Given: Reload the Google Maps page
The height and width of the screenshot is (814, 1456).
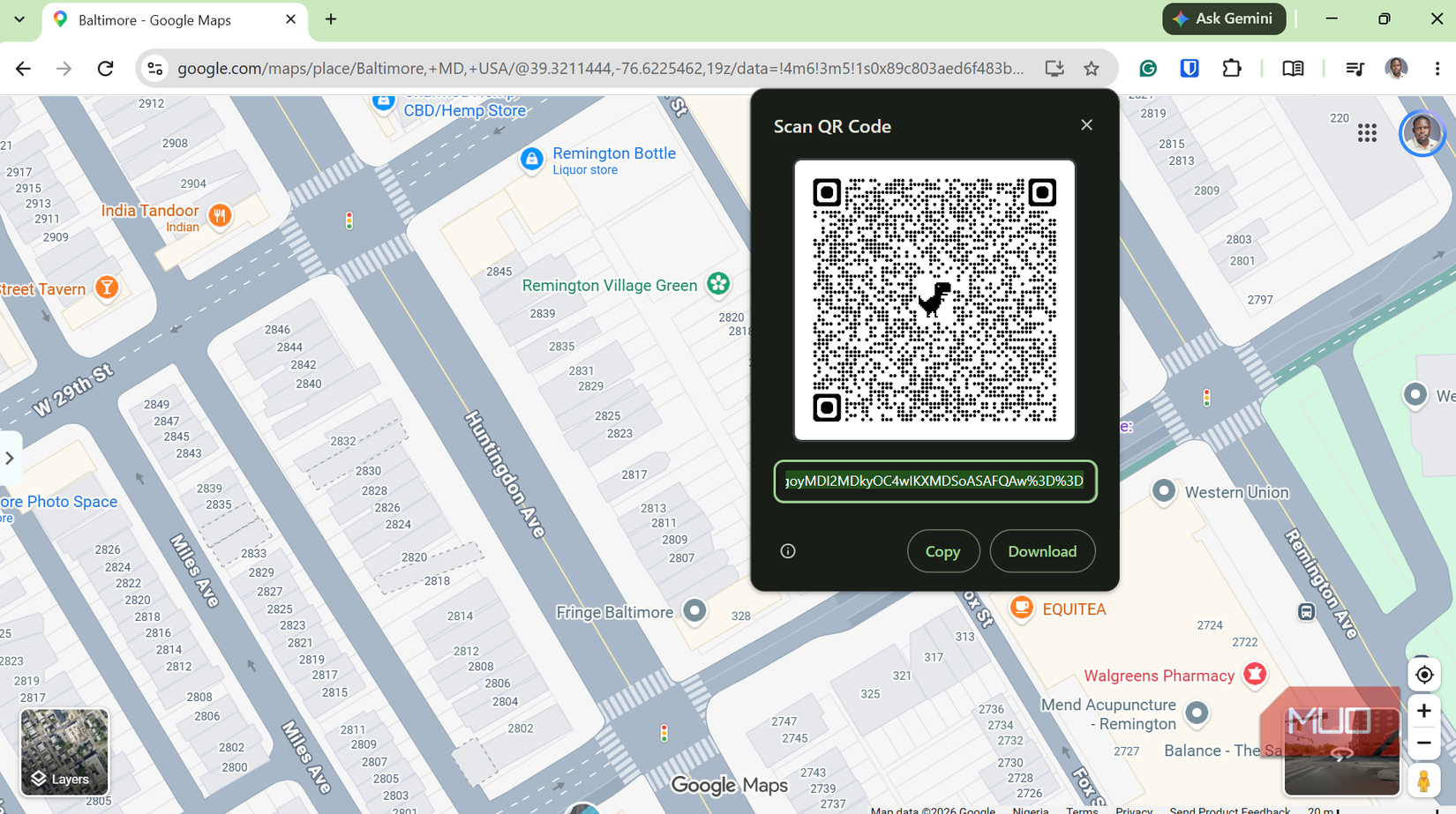Looking at the screenshot, I should point(105,68).
